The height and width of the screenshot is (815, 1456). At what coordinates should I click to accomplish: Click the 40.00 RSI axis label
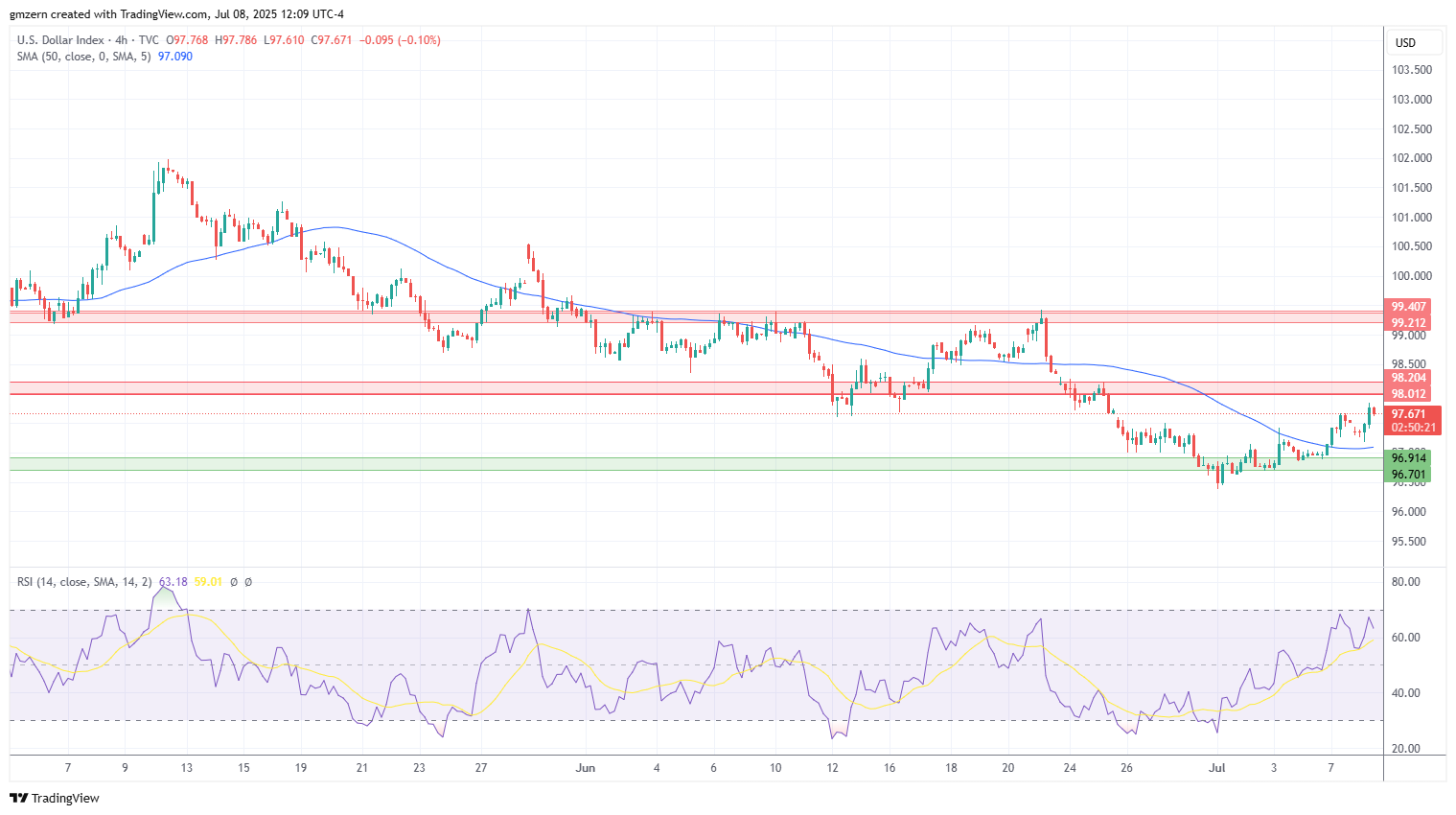pyautogui.click(x=1406, y=693)
